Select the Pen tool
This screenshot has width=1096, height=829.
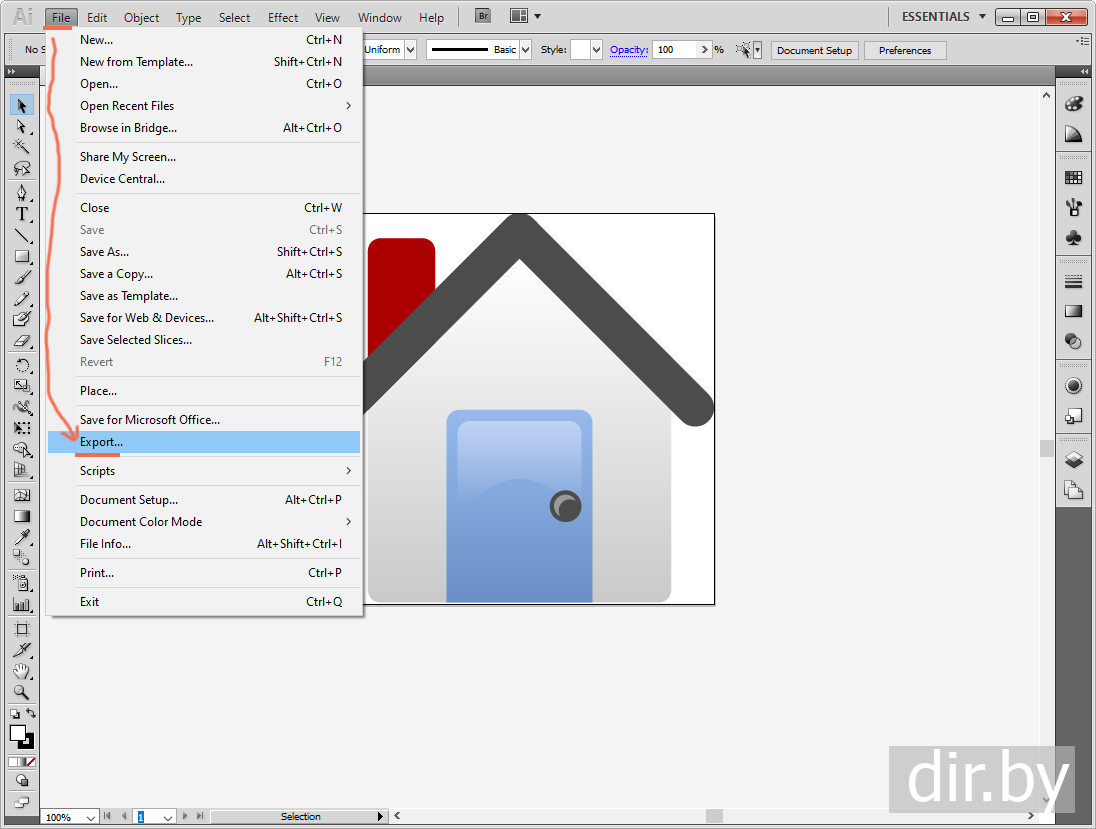tap(22, 193)
